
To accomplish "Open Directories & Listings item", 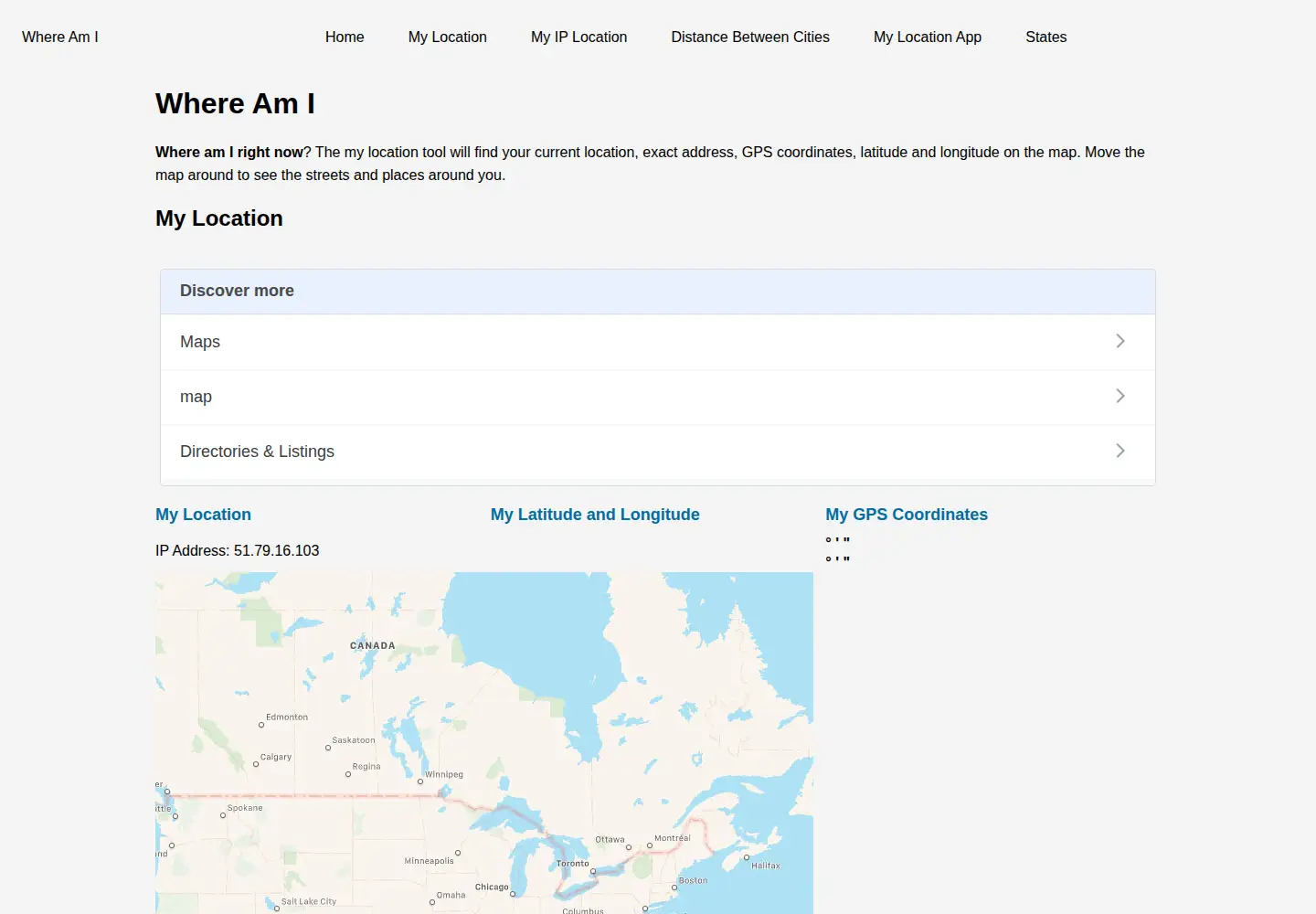I will coord(658,452).
